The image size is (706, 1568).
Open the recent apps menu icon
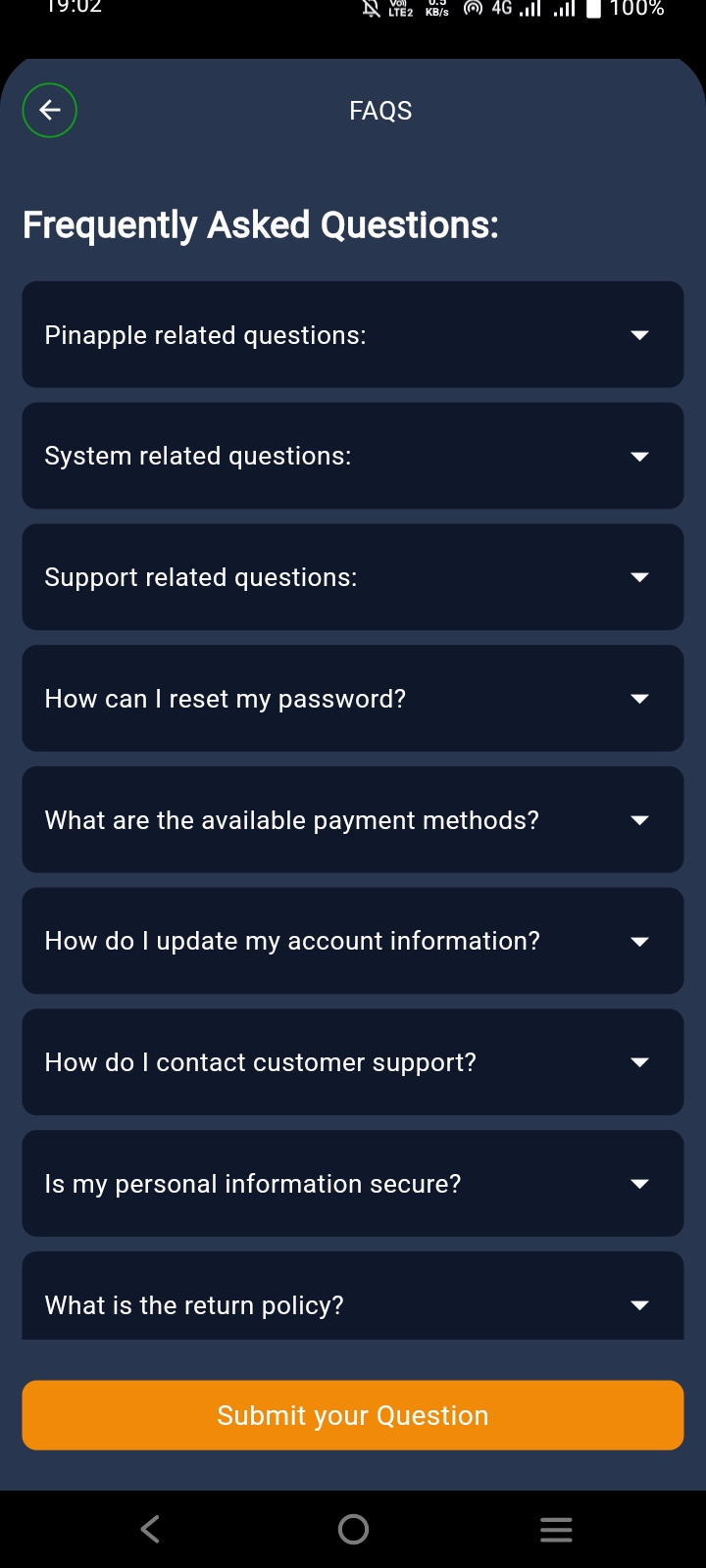coord(556,1529)
